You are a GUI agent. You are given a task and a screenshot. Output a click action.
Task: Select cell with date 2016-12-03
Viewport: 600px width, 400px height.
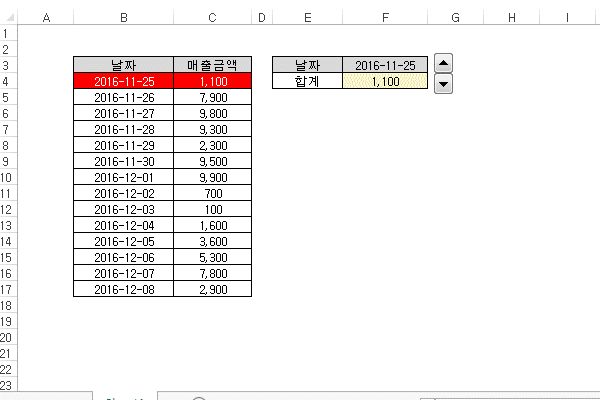[x=124, y=209]
